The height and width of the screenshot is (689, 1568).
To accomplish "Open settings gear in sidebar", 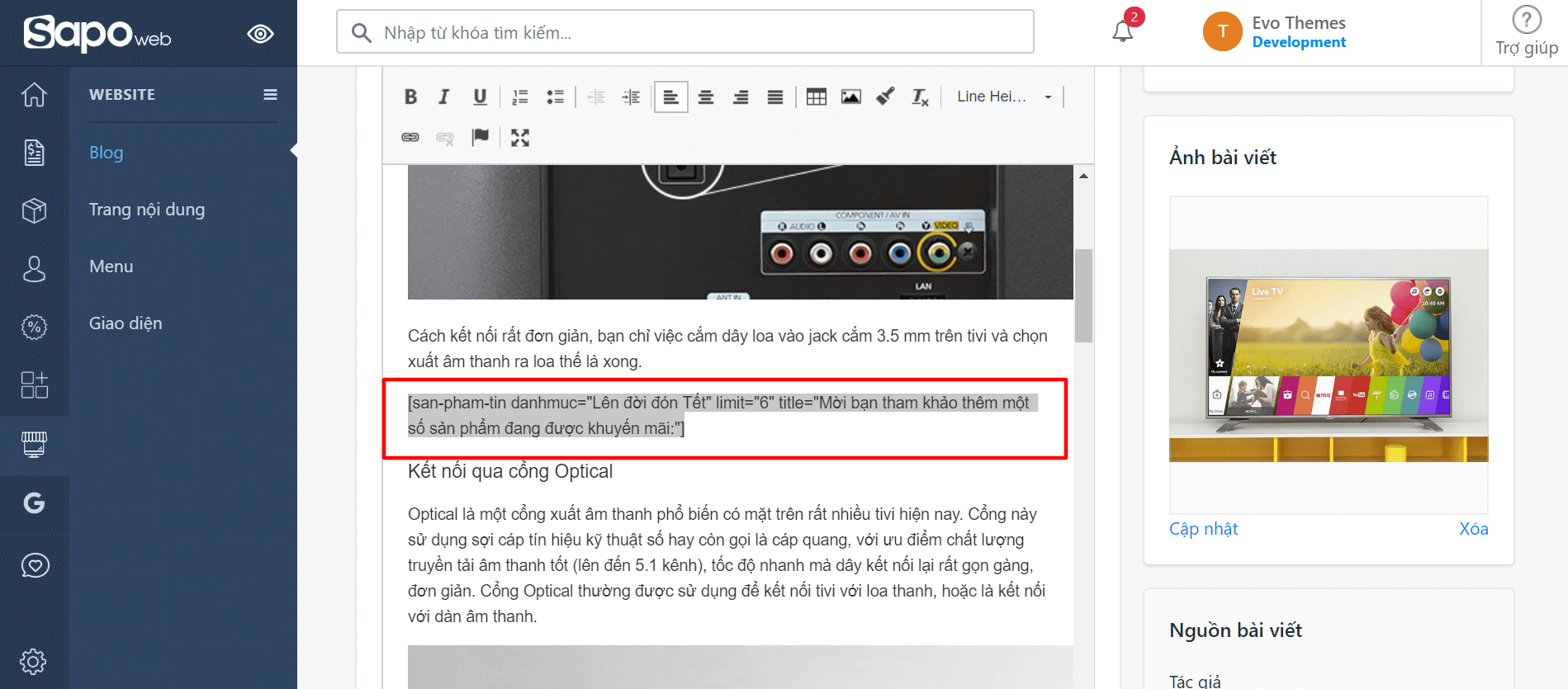I will [x=34, y=661].
